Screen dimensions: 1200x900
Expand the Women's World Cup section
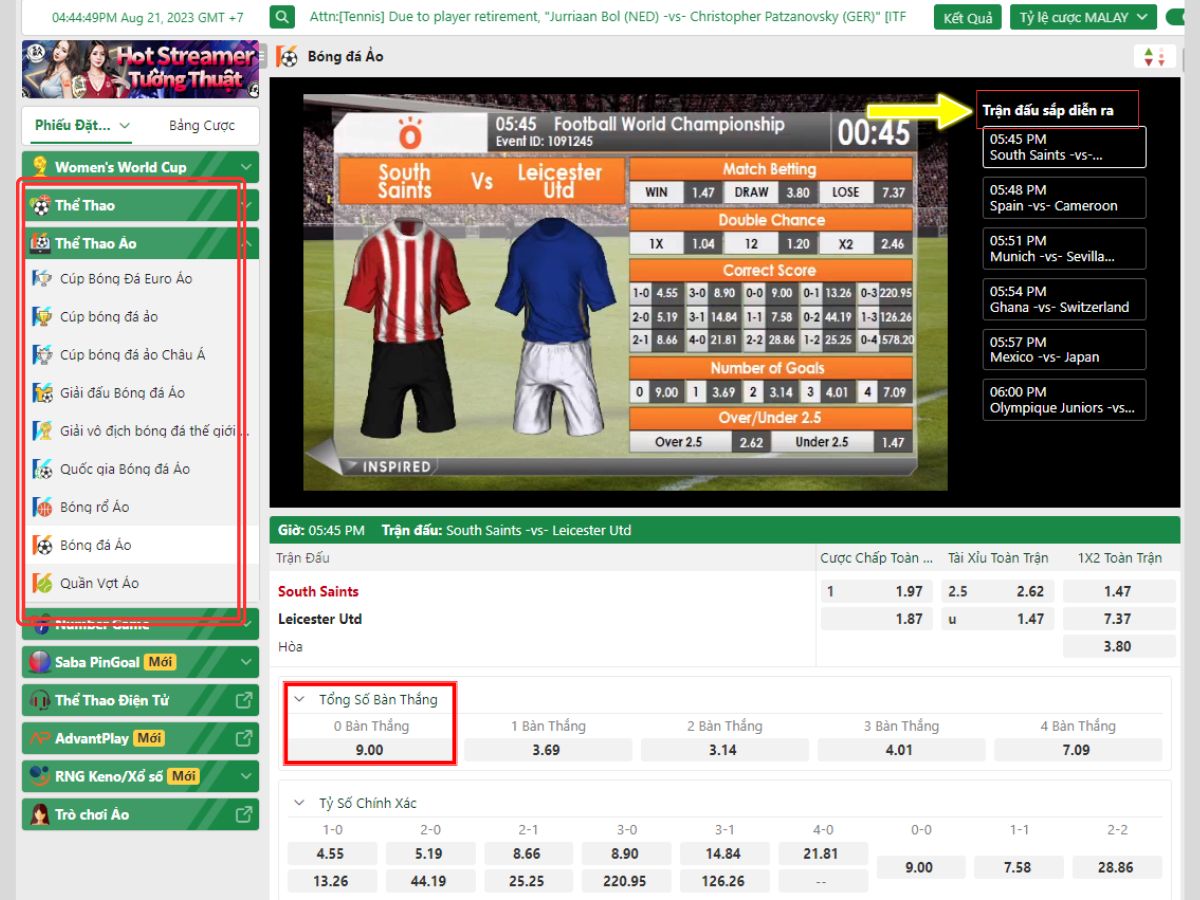pyautogui.click(x=245, y=167)
